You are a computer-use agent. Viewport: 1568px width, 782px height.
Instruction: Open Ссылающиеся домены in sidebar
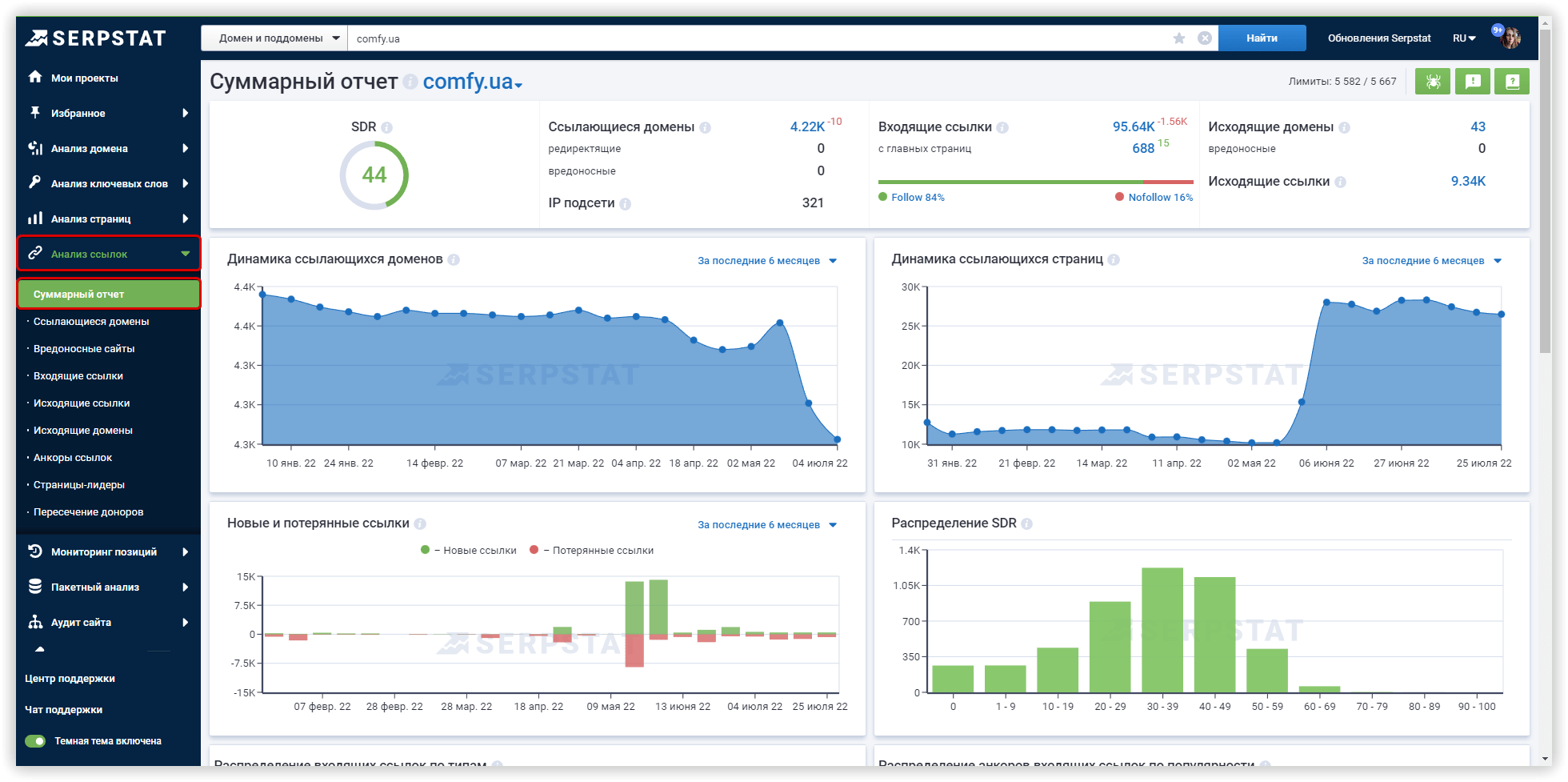[x=91, y=321]
